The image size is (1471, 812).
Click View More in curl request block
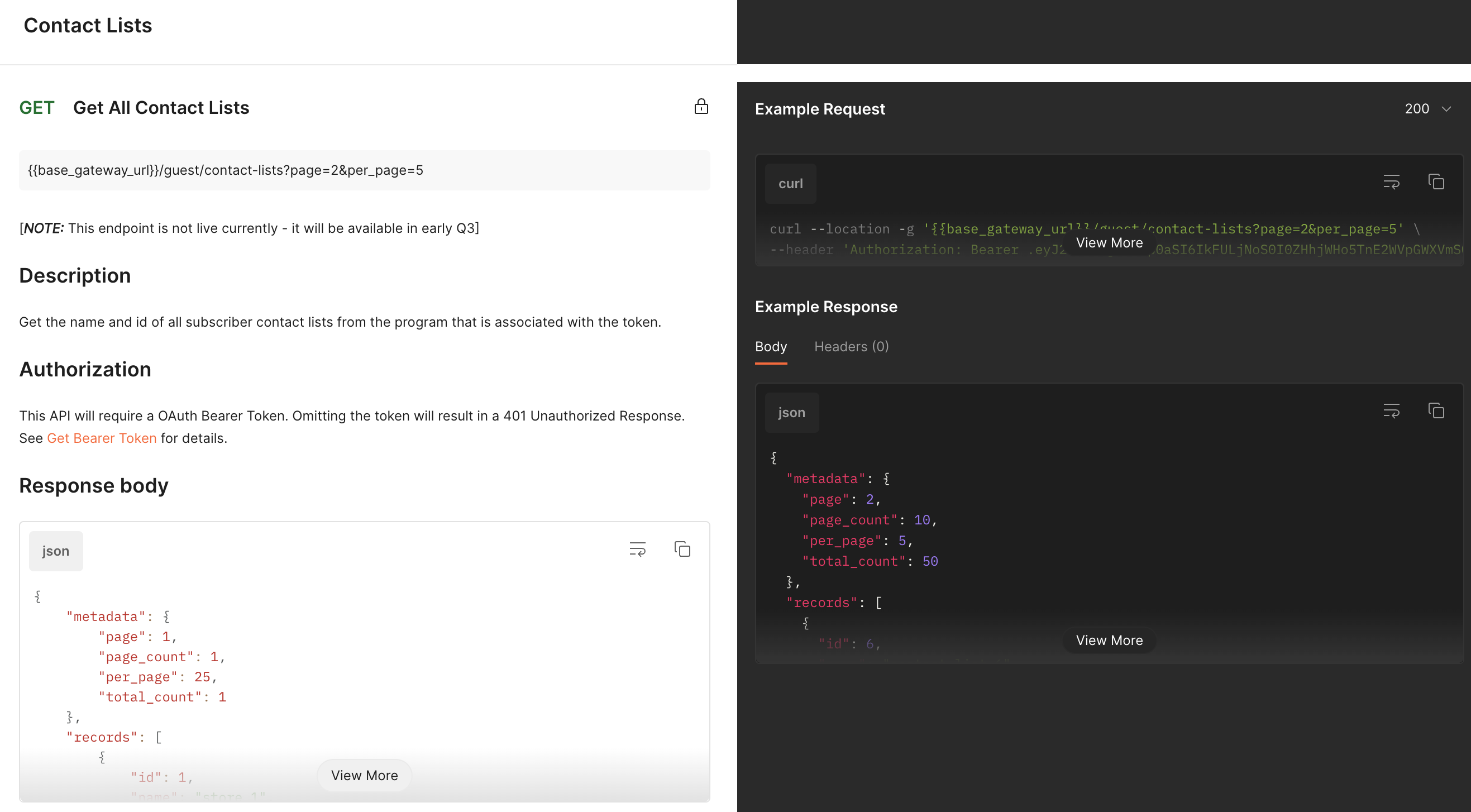(x=1109, y=243)
